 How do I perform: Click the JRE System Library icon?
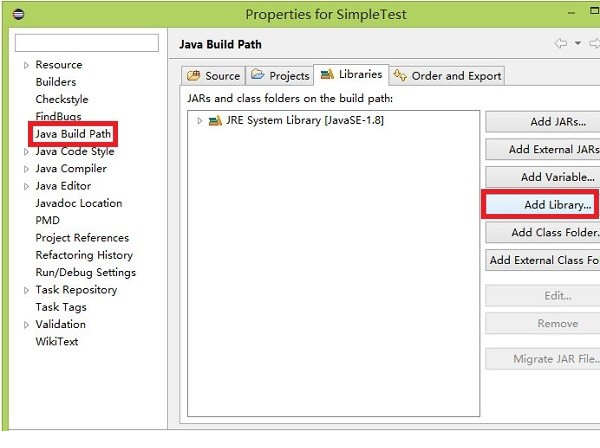point(215,121)
